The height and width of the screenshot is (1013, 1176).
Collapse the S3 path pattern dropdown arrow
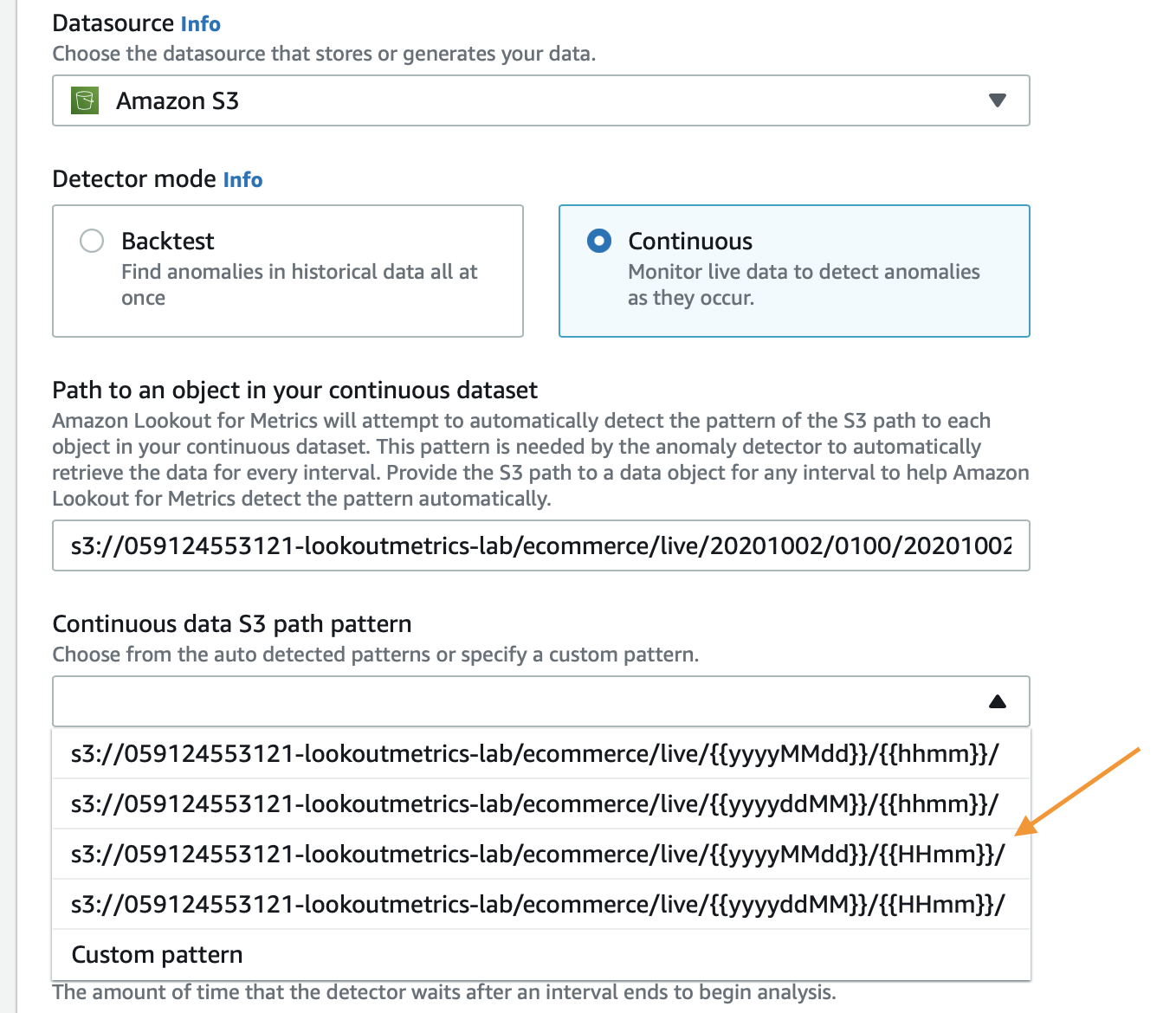pos(997,701)
